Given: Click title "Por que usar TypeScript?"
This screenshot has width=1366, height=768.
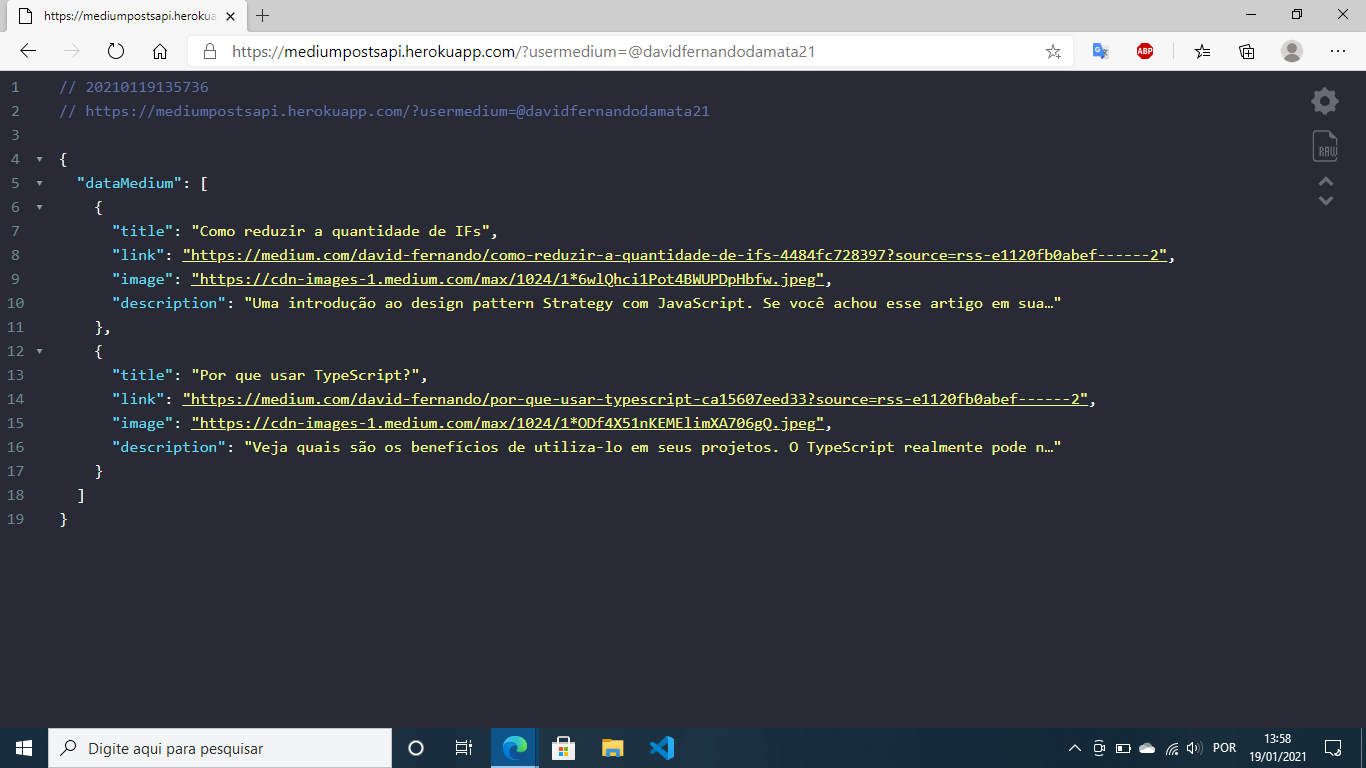Looking at the screenshot, I should [x=305, y=375].
